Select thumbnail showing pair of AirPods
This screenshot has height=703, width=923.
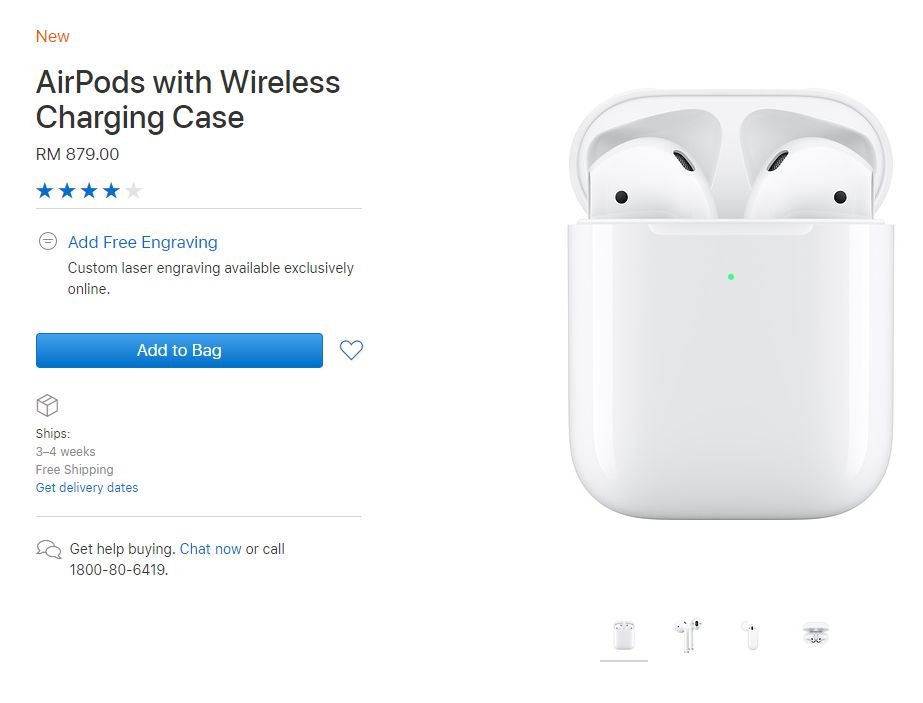pos(687,635)
